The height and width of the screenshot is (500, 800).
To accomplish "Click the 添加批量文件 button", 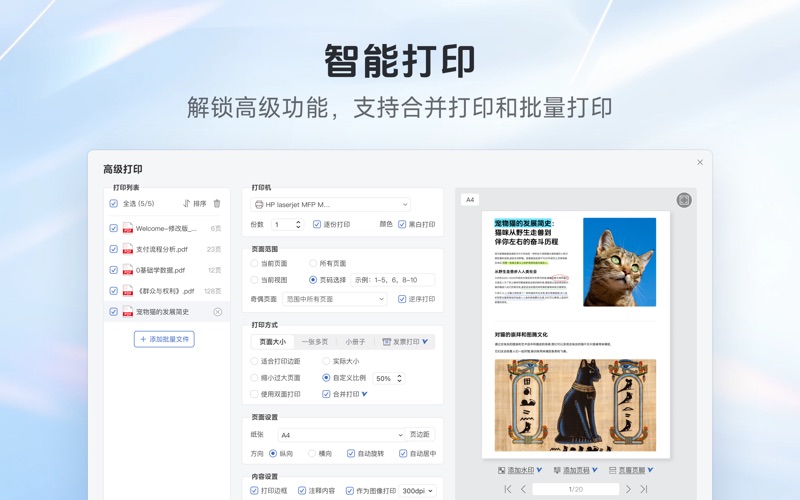I will [164, 339].
